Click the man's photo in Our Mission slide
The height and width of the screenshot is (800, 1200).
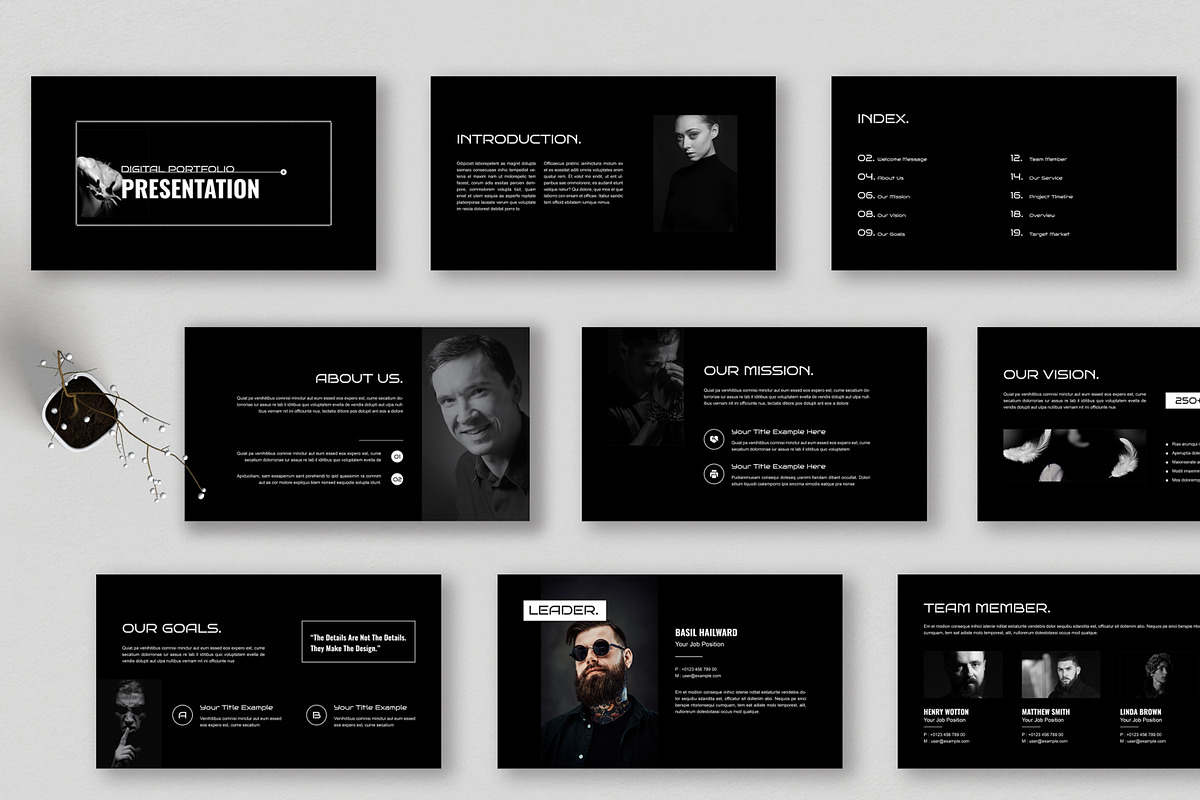646,387
